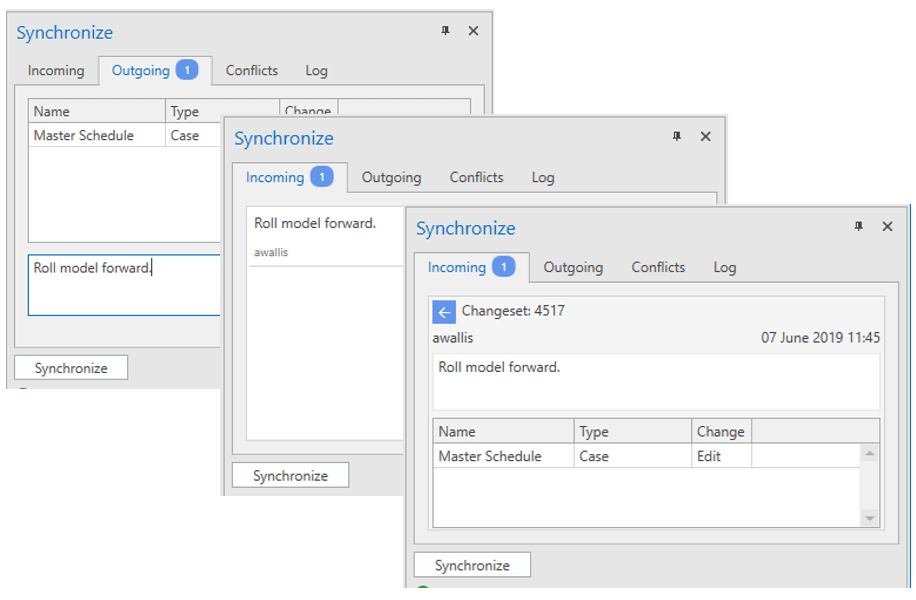Screen dimensions: 916x600
Task: Pin the rearmost Synchronize panel with Outgoing active
Action: [x=446, y=31]
